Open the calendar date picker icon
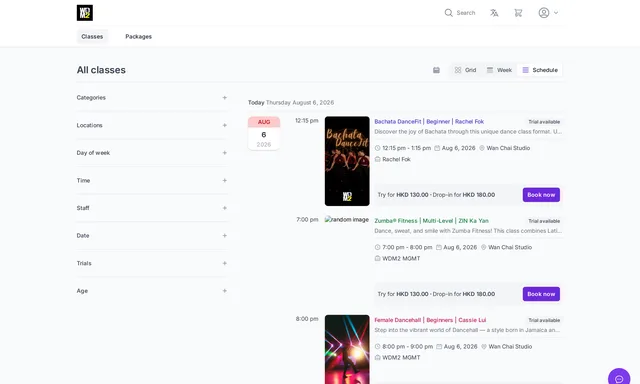Image resolution: width=640 pixels, height=384 pixels. [436, 70]
